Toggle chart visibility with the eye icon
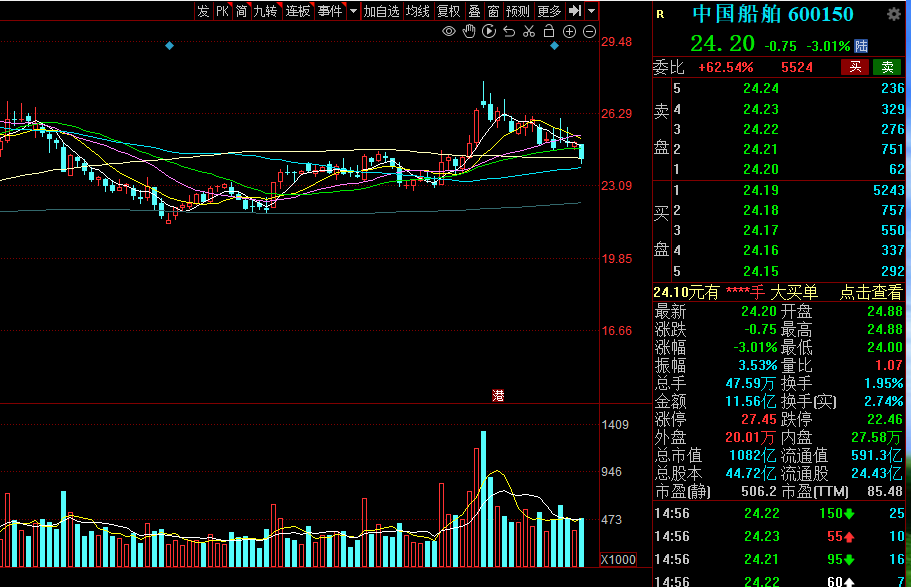Image resolution: width=911 pixels, height=587 pixels. [449, 32]
